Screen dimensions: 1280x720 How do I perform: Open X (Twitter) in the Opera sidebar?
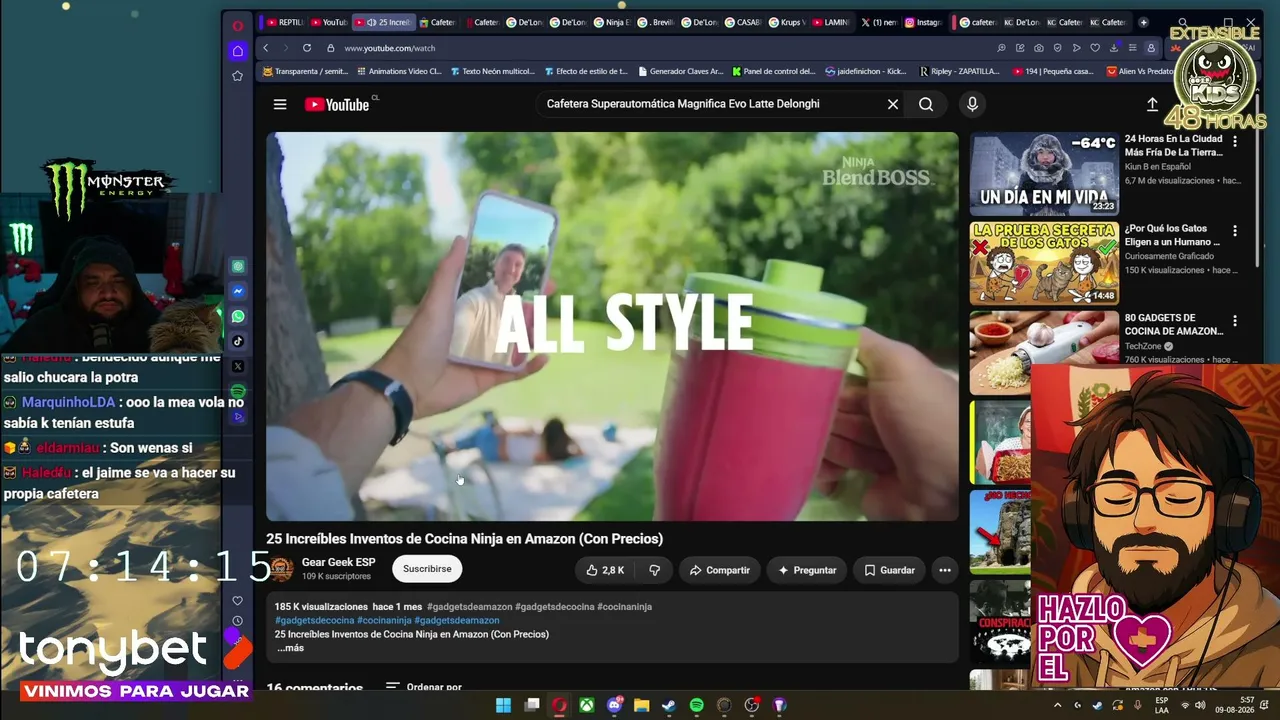click(x=238, y=366)
